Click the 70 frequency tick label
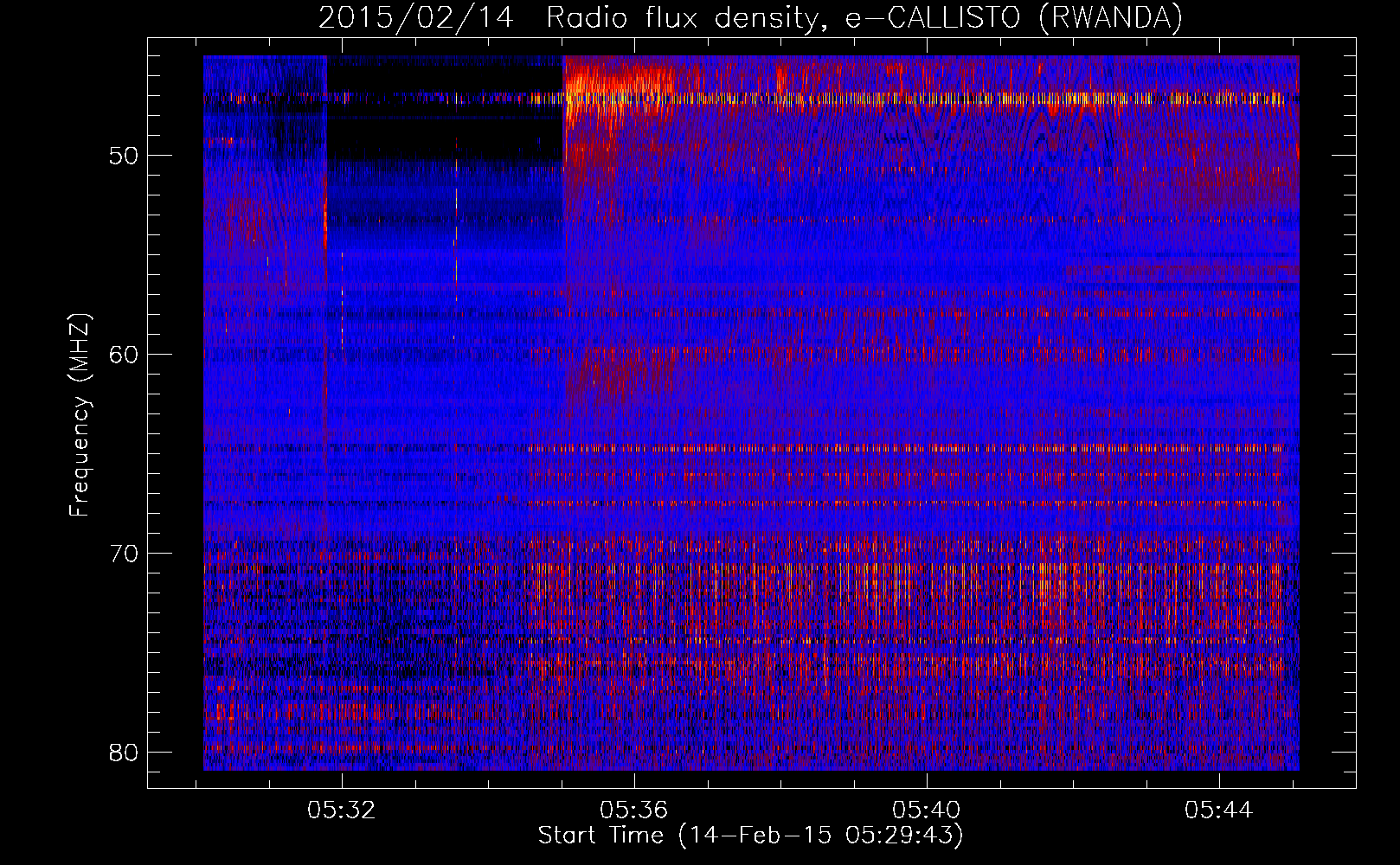Screen dimensions: 1400x865 125,554
